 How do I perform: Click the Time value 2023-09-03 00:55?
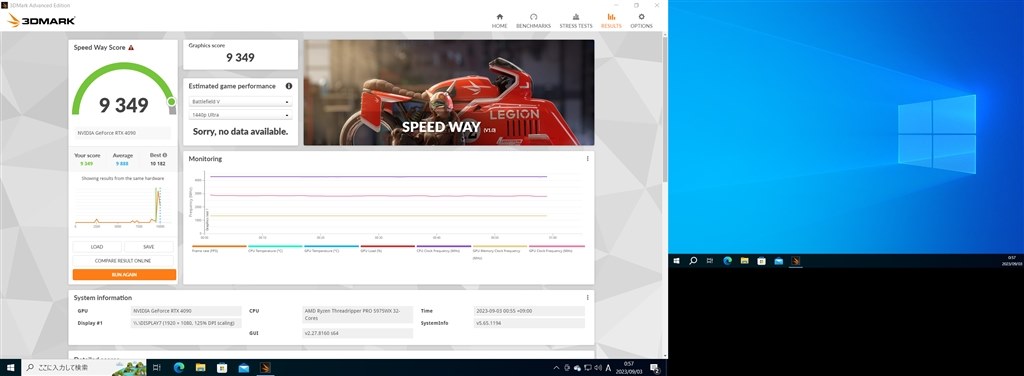coord(530,311)
